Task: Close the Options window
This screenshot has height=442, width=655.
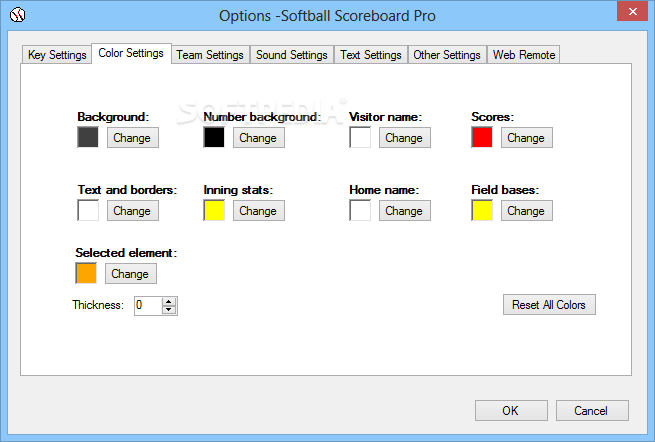Action: coord(632,11)
